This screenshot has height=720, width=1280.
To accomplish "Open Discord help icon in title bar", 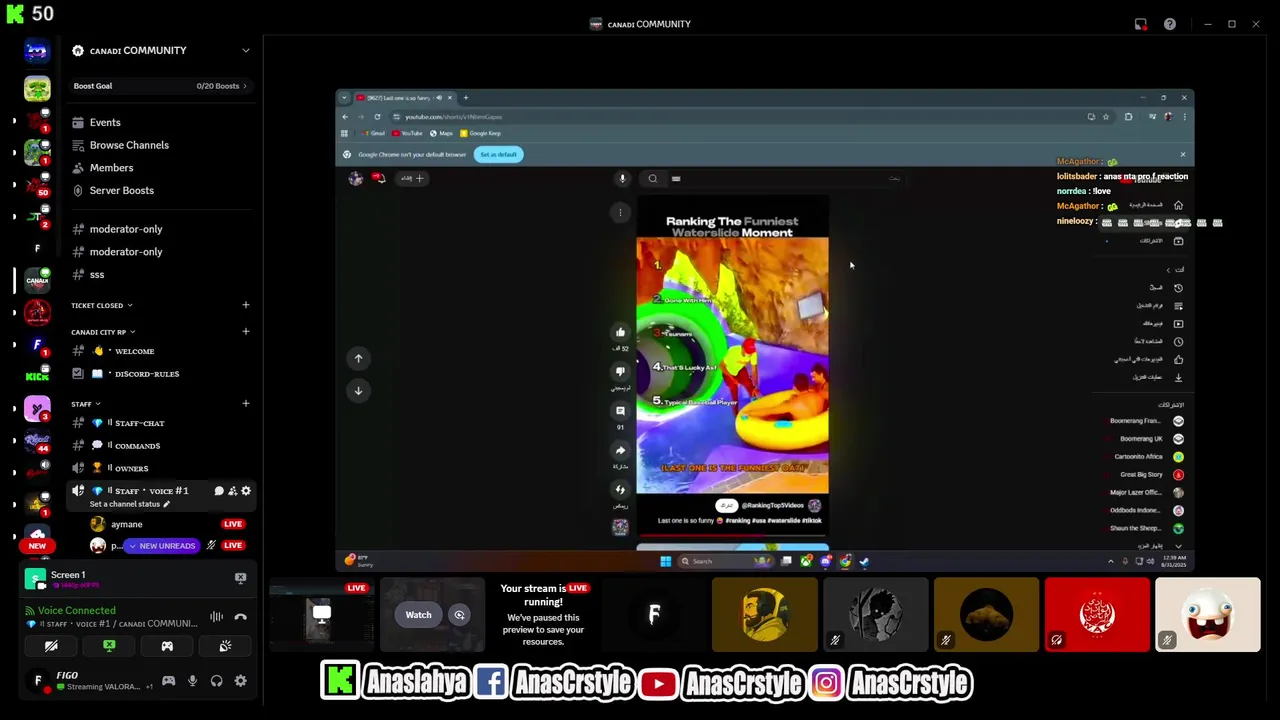I will click(x=1169, y=24).
